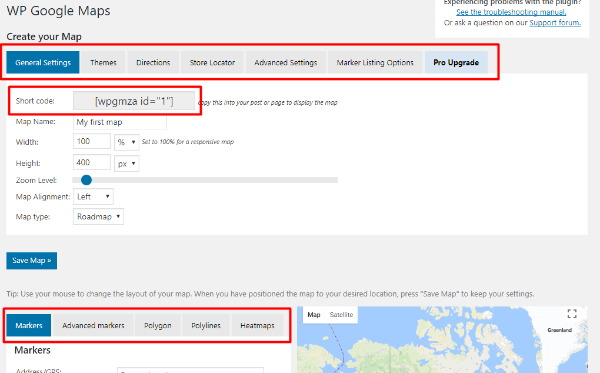Open the Pro Upgrade tab
The height and width of the screenshot is (373, 600).
click(x=456, y=62)
